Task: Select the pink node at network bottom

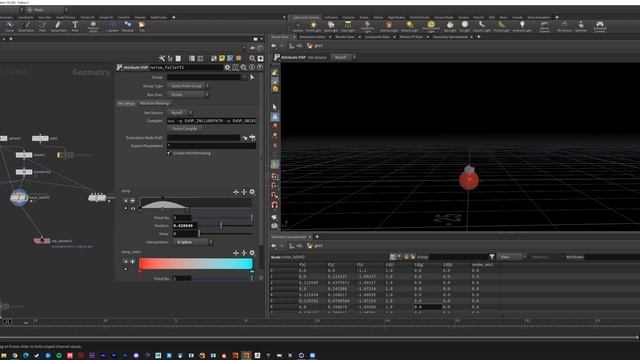Action: tap(42, 241)
